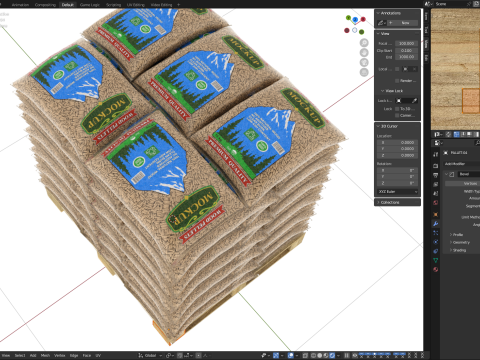Click the Clip Start value field
480x360 pixels.
point(406,50)
